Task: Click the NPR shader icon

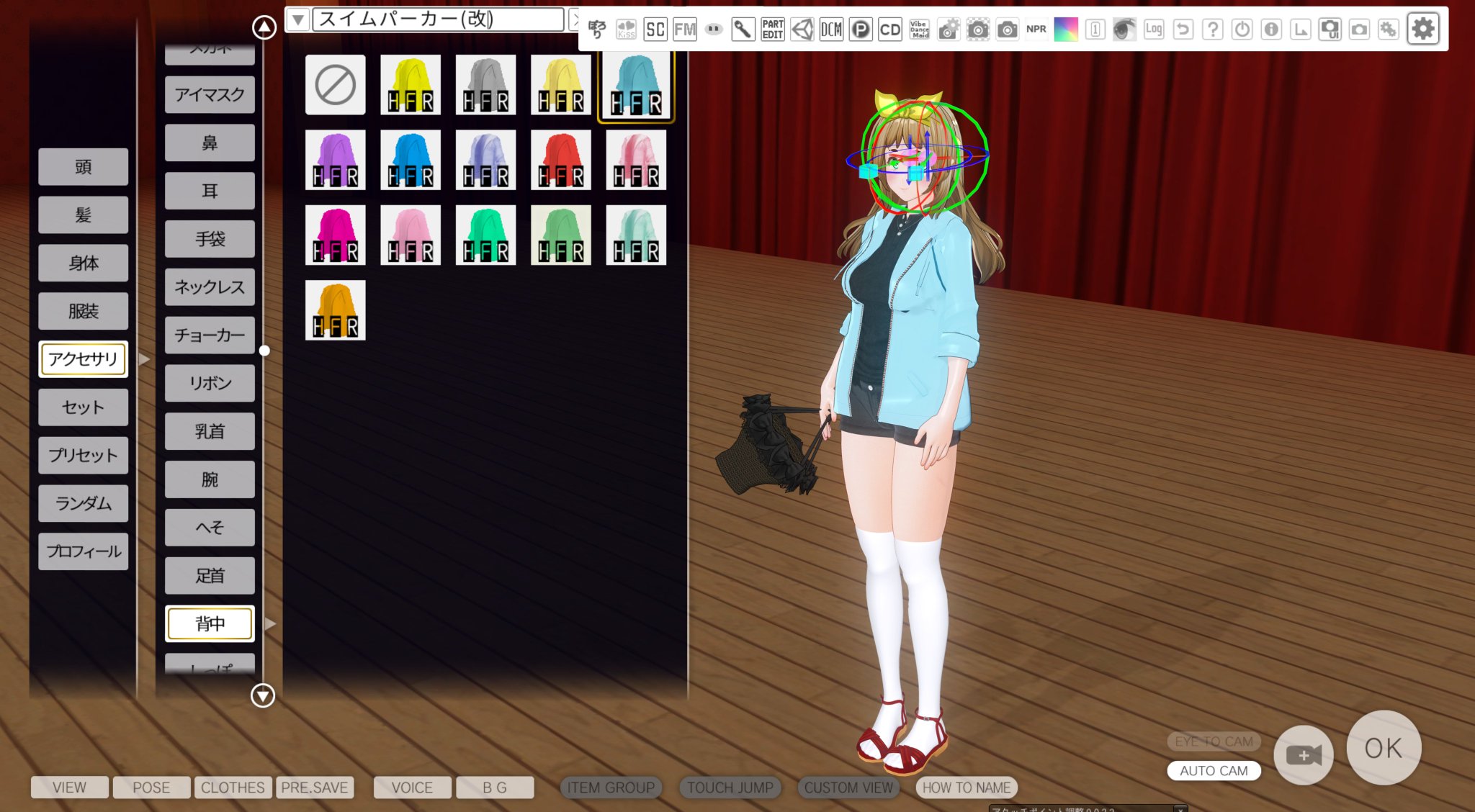Action: (1036, 29)
